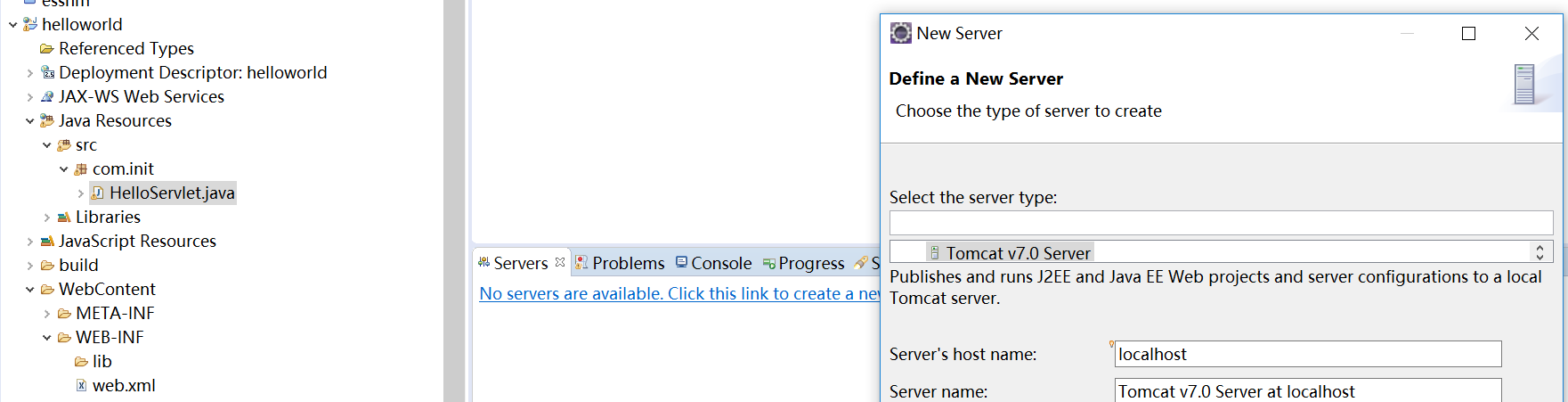Click the com.init package icon
1568x402 pixels.
[81, 168]
